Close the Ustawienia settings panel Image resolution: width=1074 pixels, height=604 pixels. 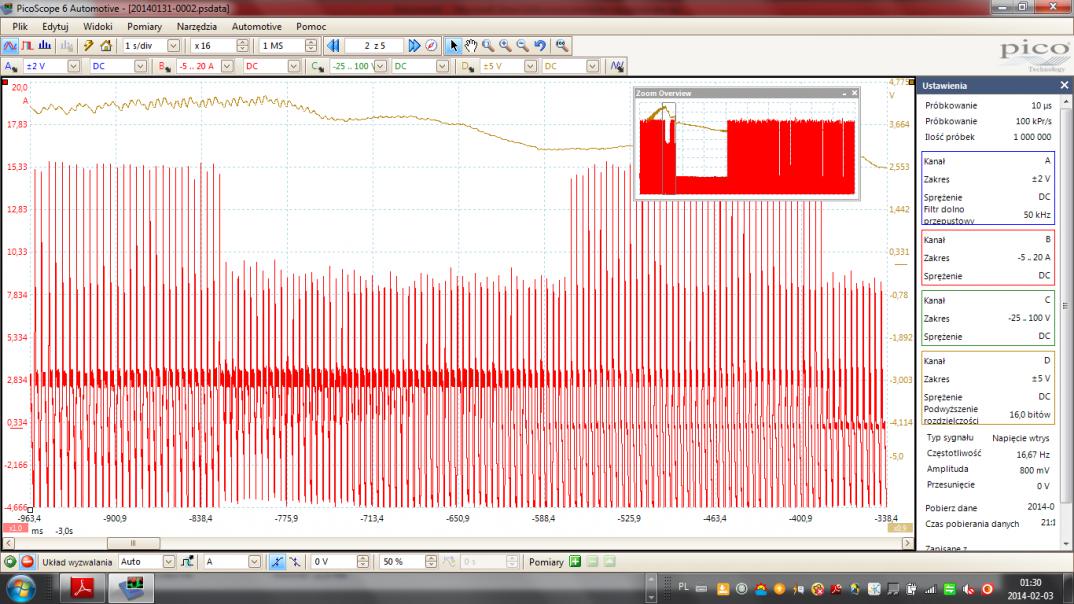pyautogui.click(x=1064, y=85)
